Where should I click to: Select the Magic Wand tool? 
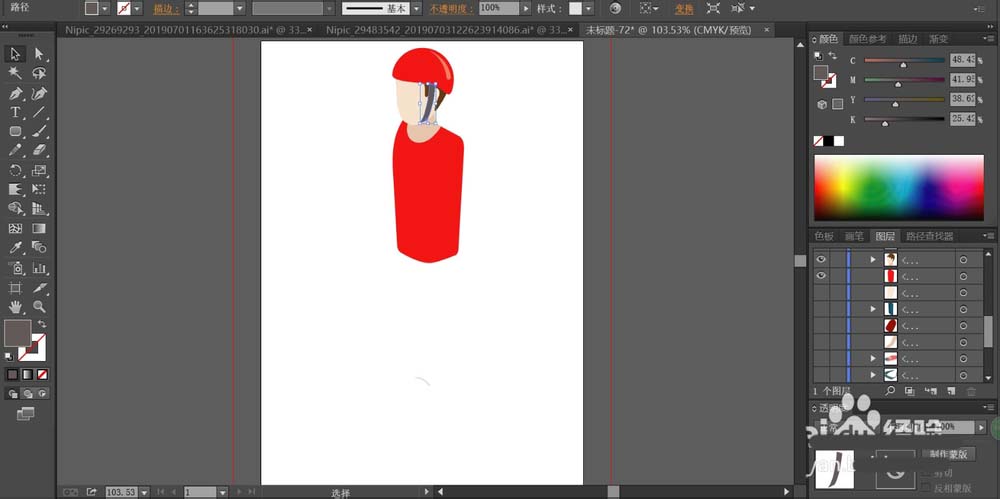(x=16, y=73)
